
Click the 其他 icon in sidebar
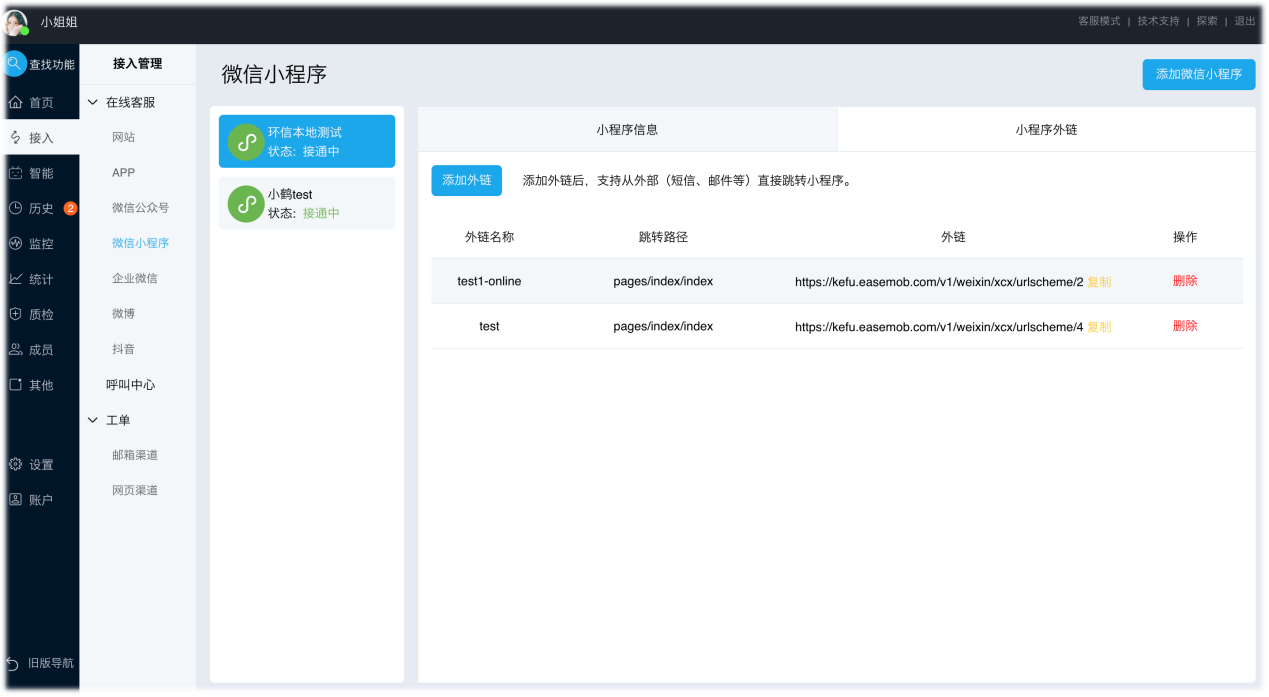coord(15,385)
